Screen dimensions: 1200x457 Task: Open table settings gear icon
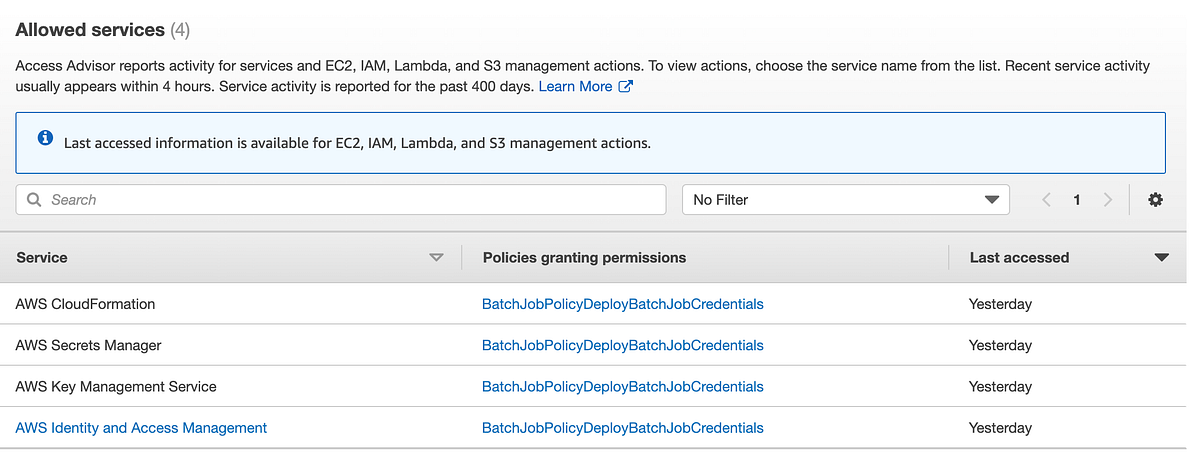tap(1155, 200)
